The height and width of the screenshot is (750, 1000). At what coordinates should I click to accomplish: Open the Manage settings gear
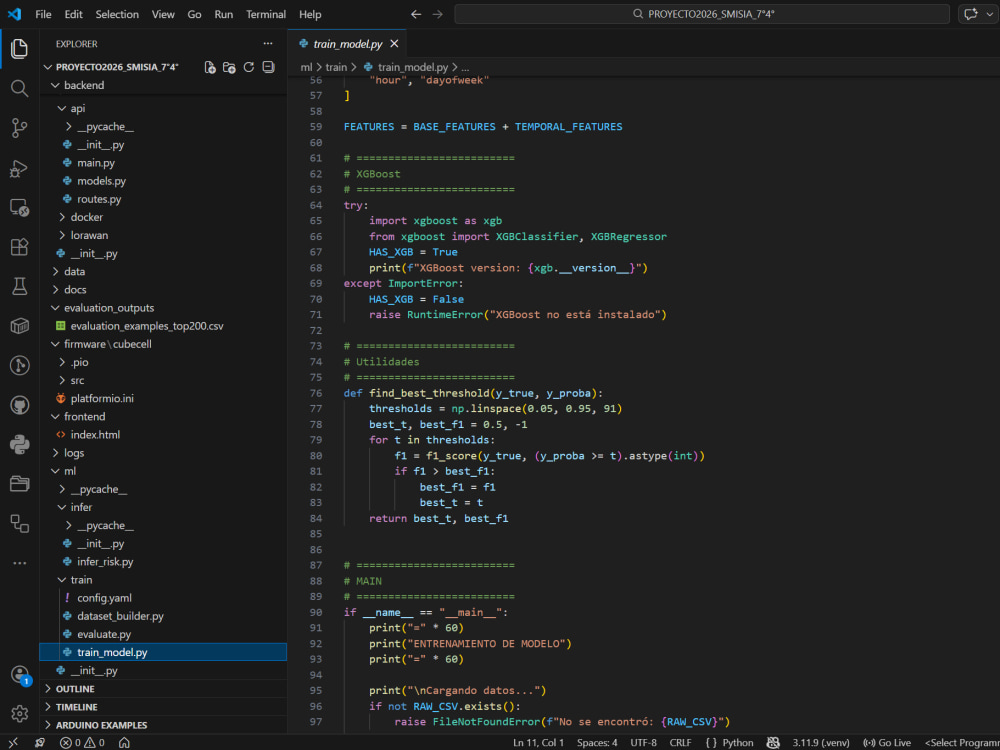[19, 713]
